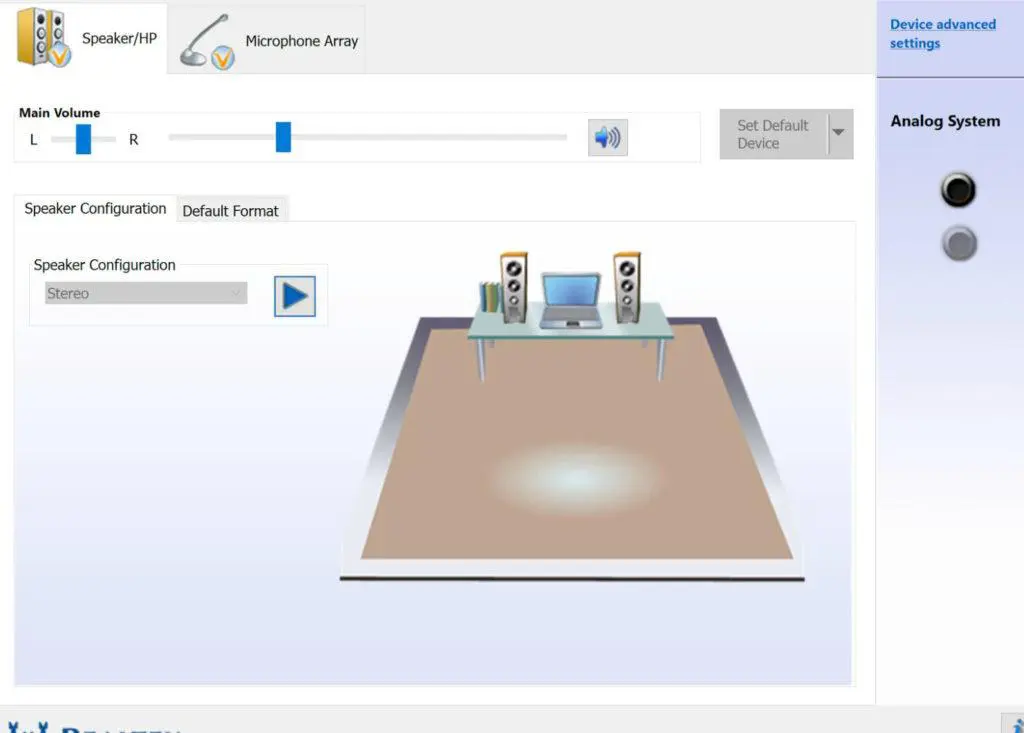Mute the main volume speaker button
Image resolution: width=1024 pixels, height=733 pixels.
(607, 138)
